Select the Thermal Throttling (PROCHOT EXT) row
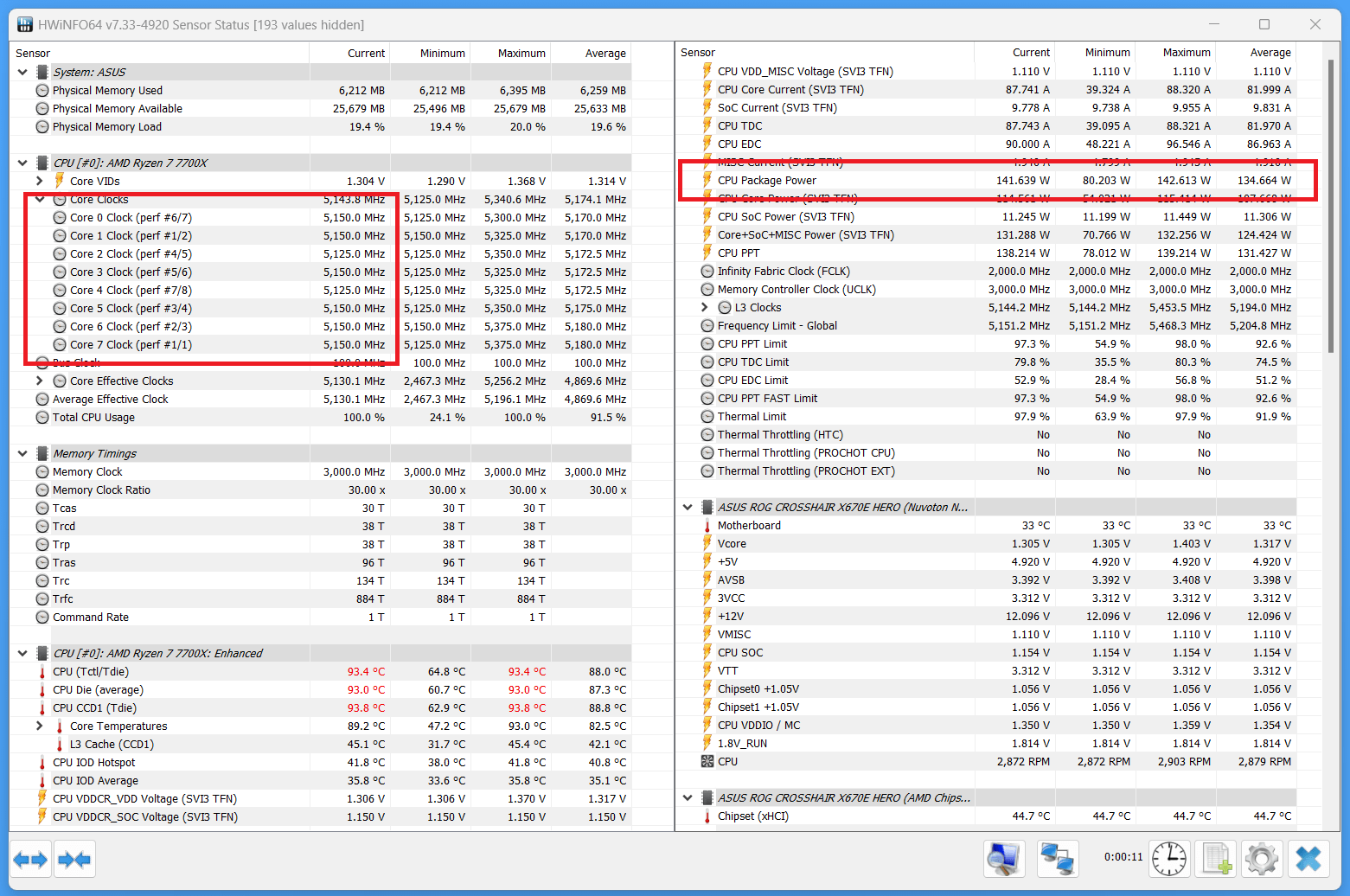This screenshot has height=896, width=1350. (x=986, y=471)
